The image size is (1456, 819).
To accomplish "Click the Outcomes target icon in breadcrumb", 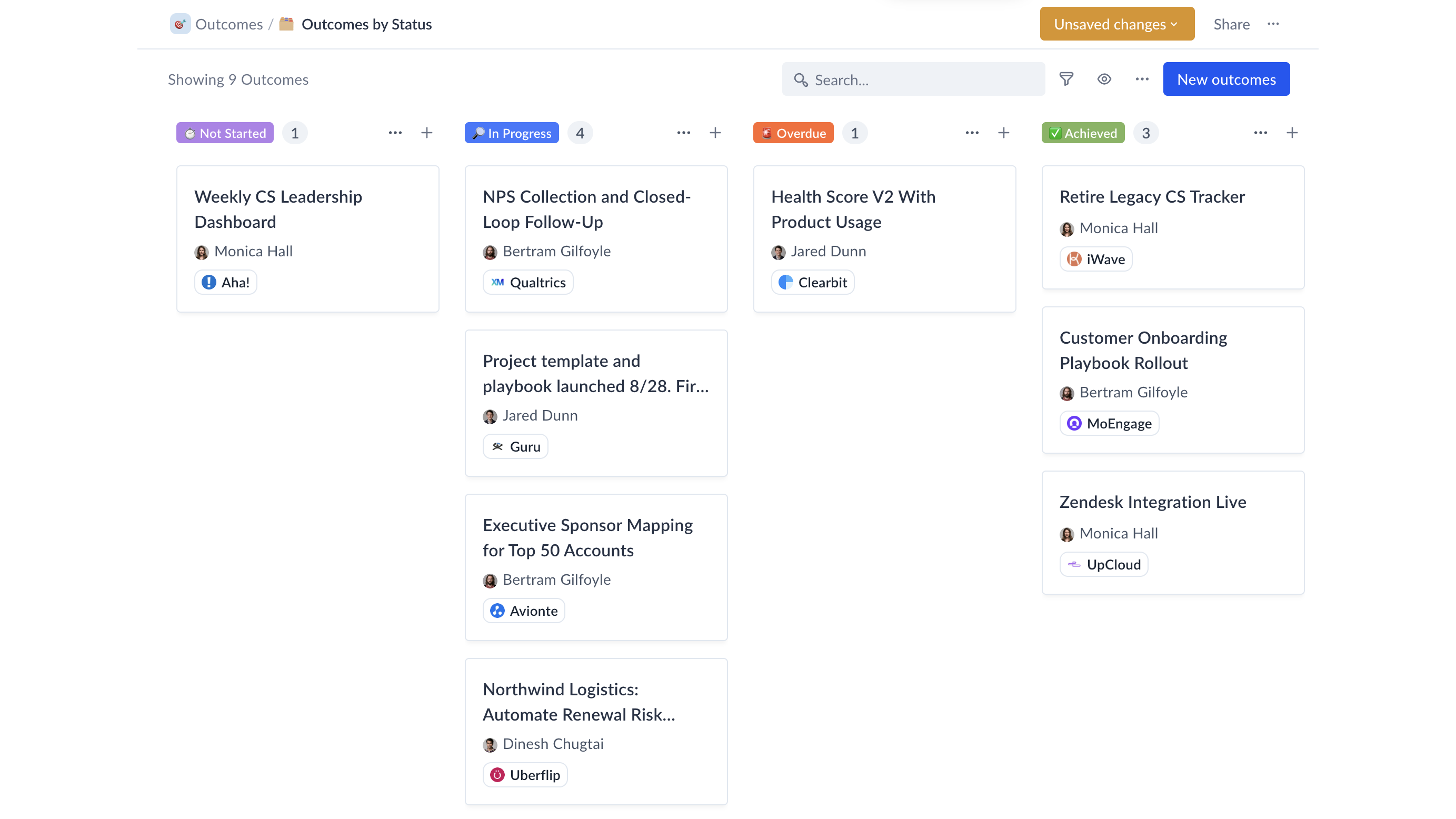I will [179, 24].
